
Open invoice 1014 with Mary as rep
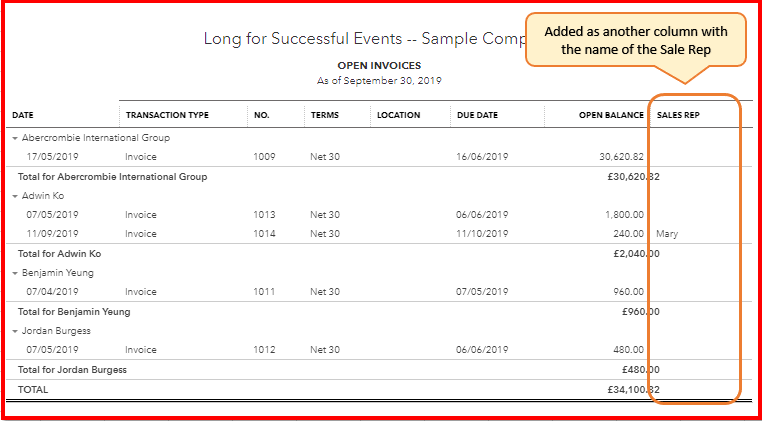tap(263, 234)
